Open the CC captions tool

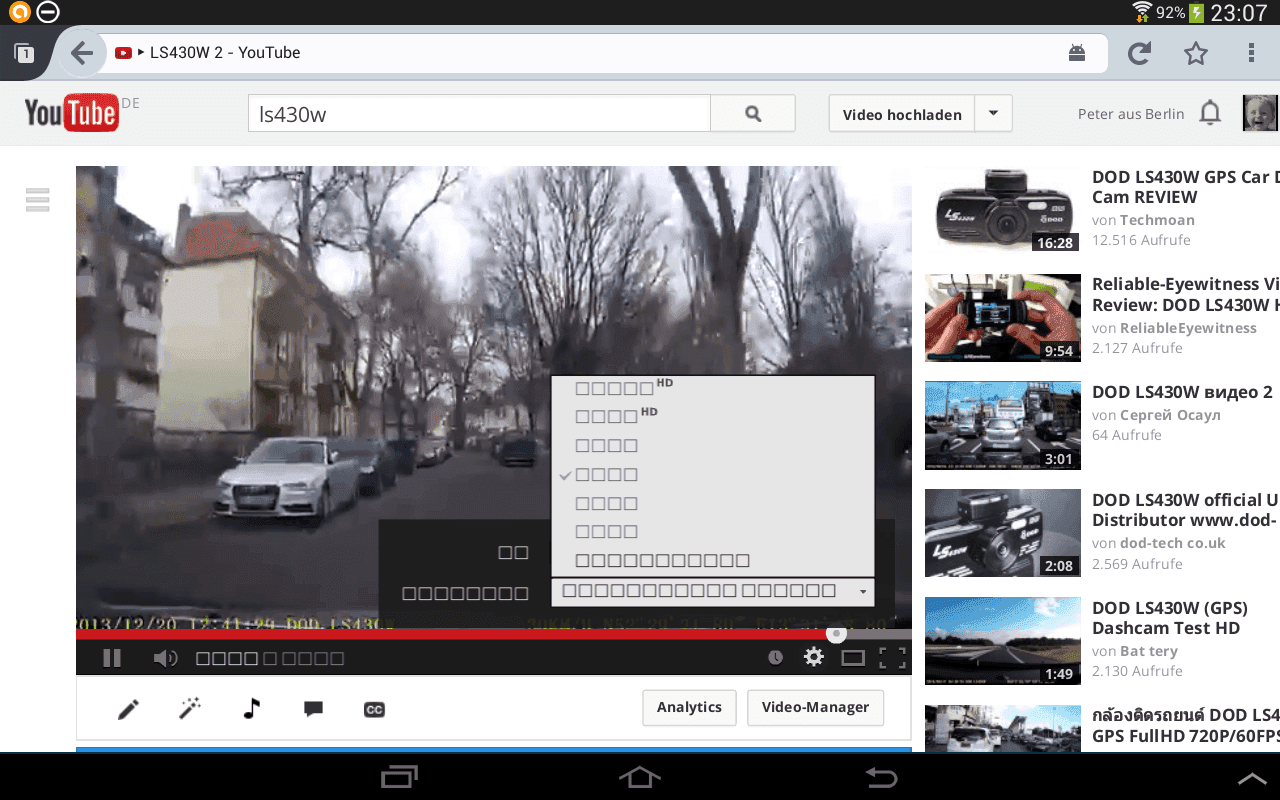coord(374,710)
